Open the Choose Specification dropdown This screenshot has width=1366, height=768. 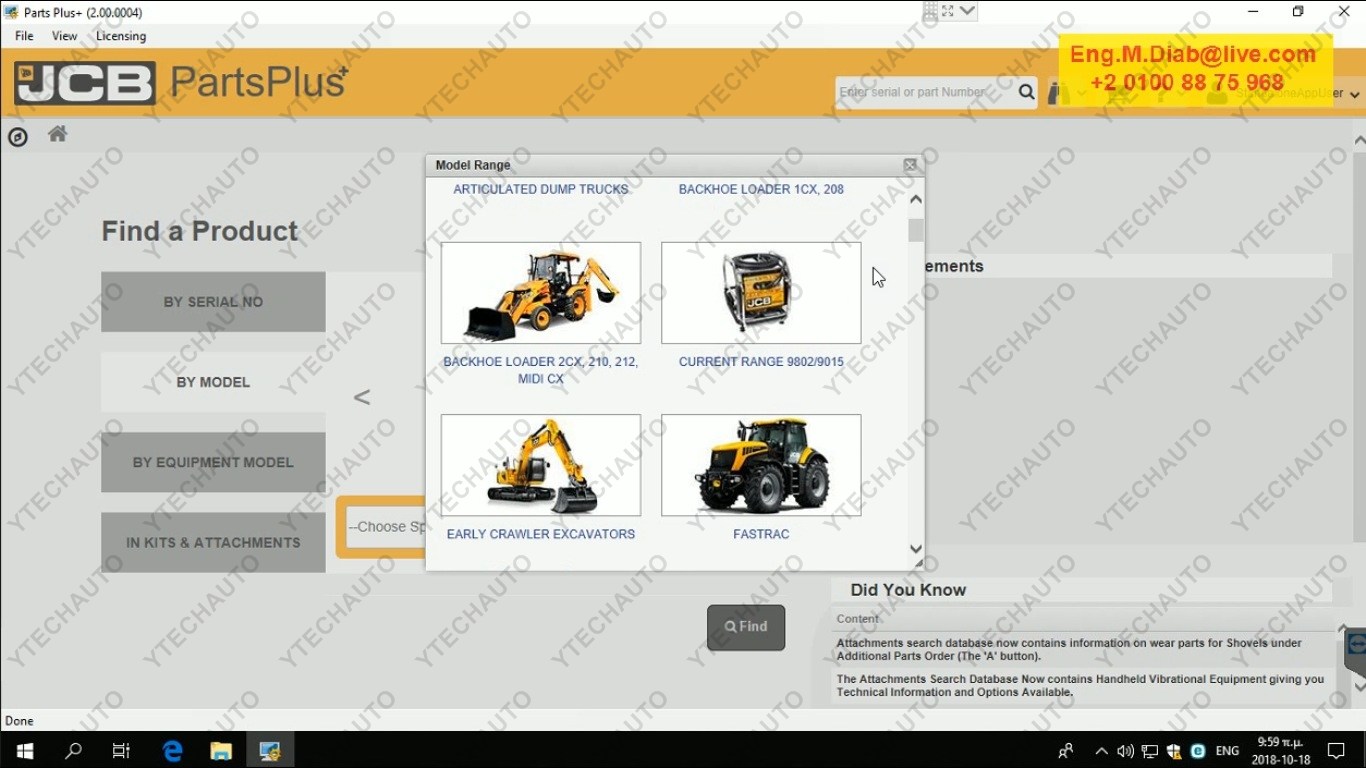385,527
